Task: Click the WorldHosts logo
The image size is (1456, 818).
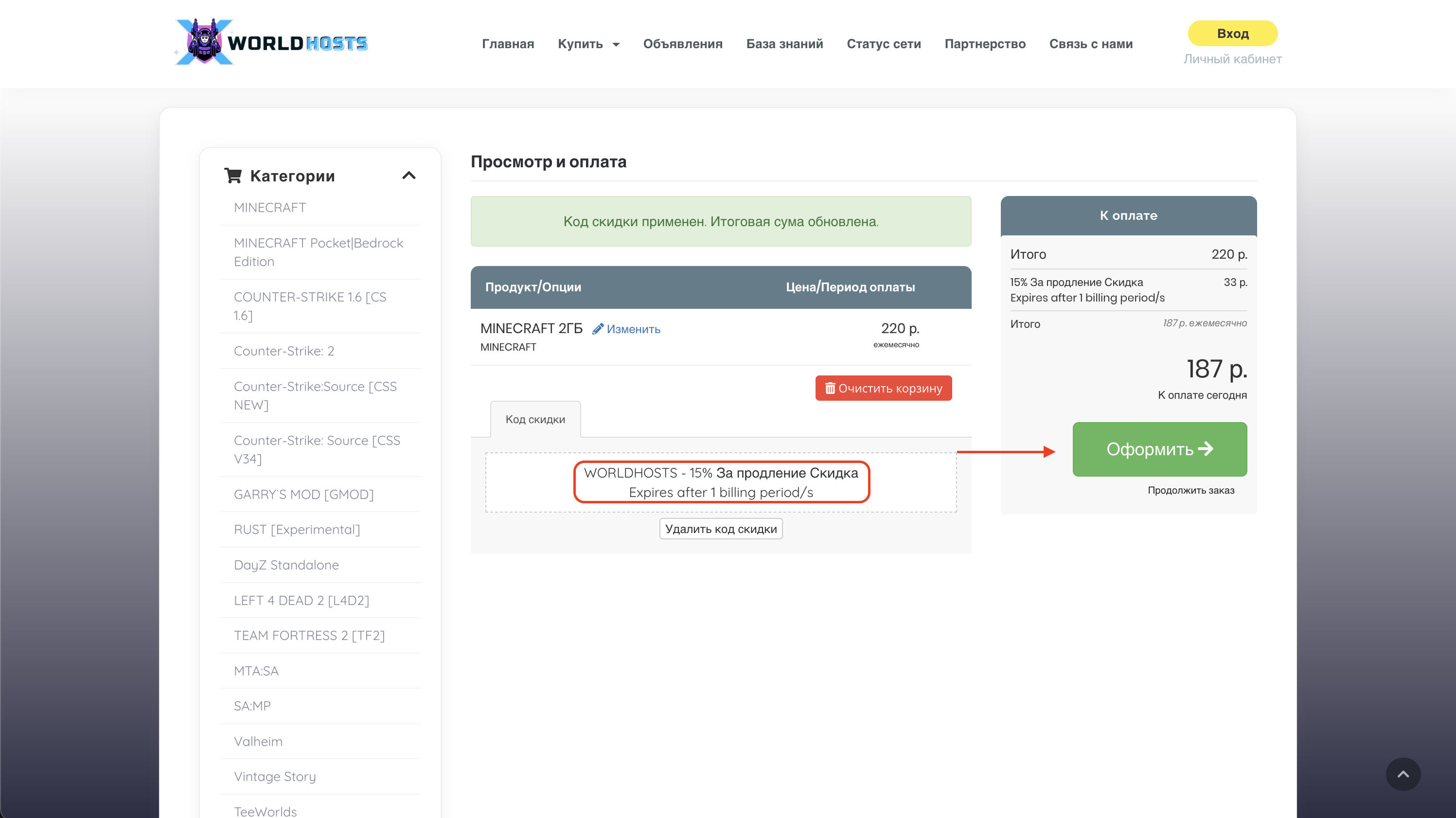Action: click(x=271, y=42)
